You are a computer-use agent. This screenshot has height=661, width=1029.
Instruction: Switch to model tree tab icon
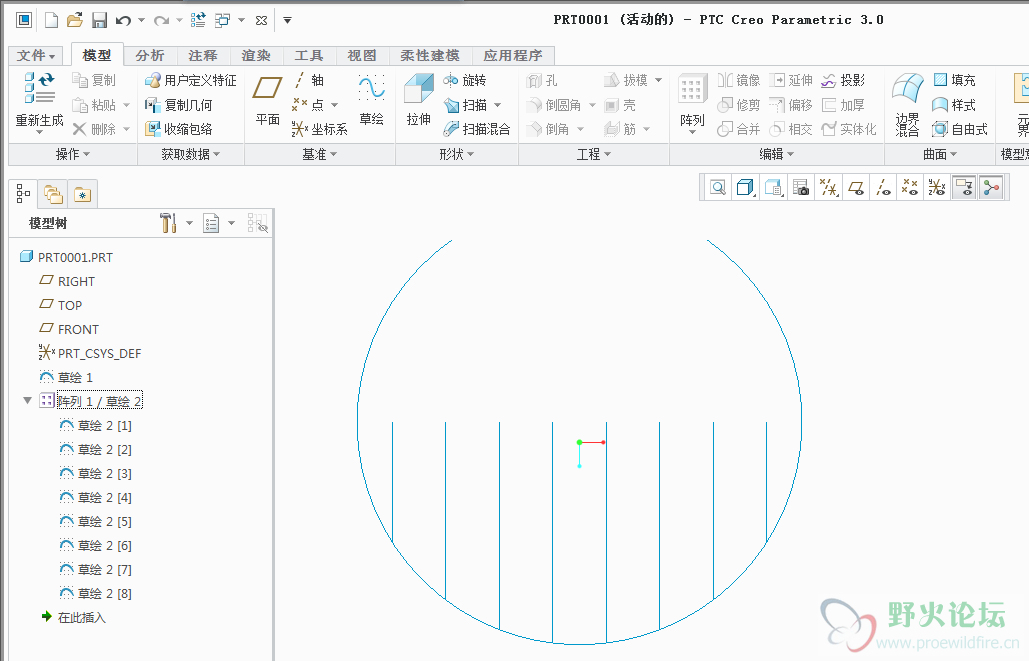[23, 193]
